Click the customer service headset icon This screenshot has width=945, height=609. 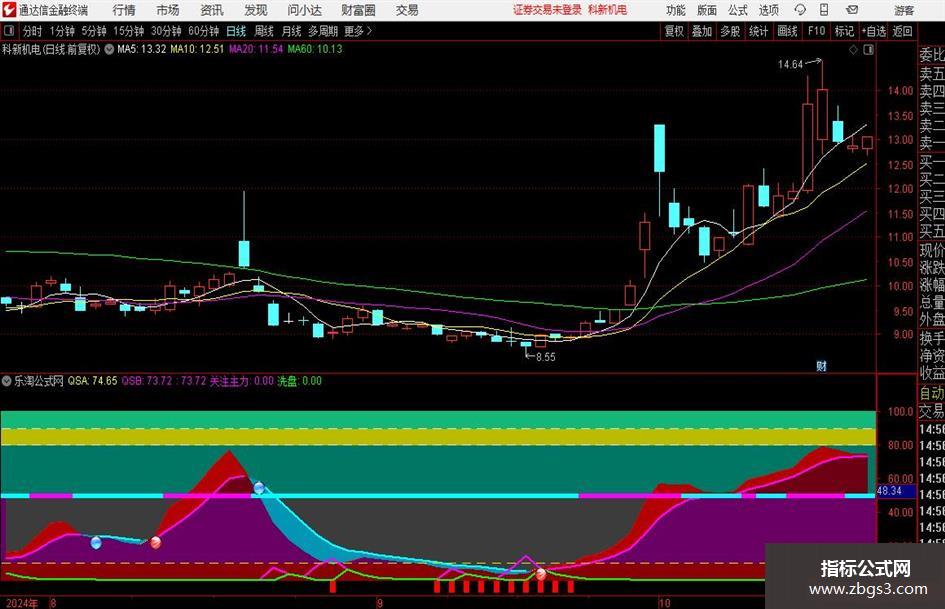(x=800, y=10)
